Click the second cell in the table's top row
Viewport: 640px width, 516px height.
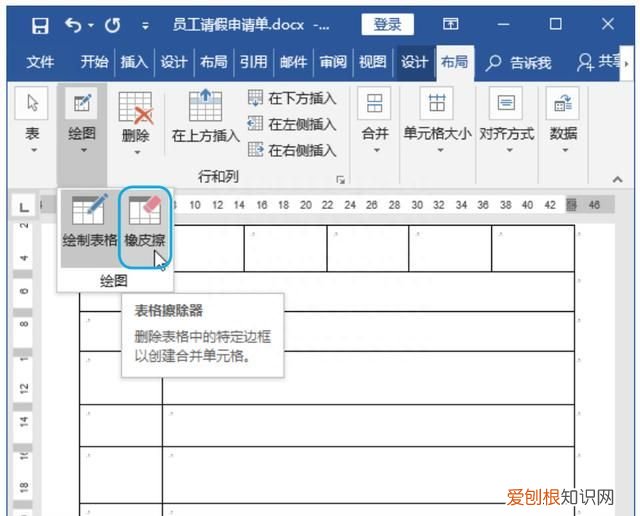(x=285, y=248)
